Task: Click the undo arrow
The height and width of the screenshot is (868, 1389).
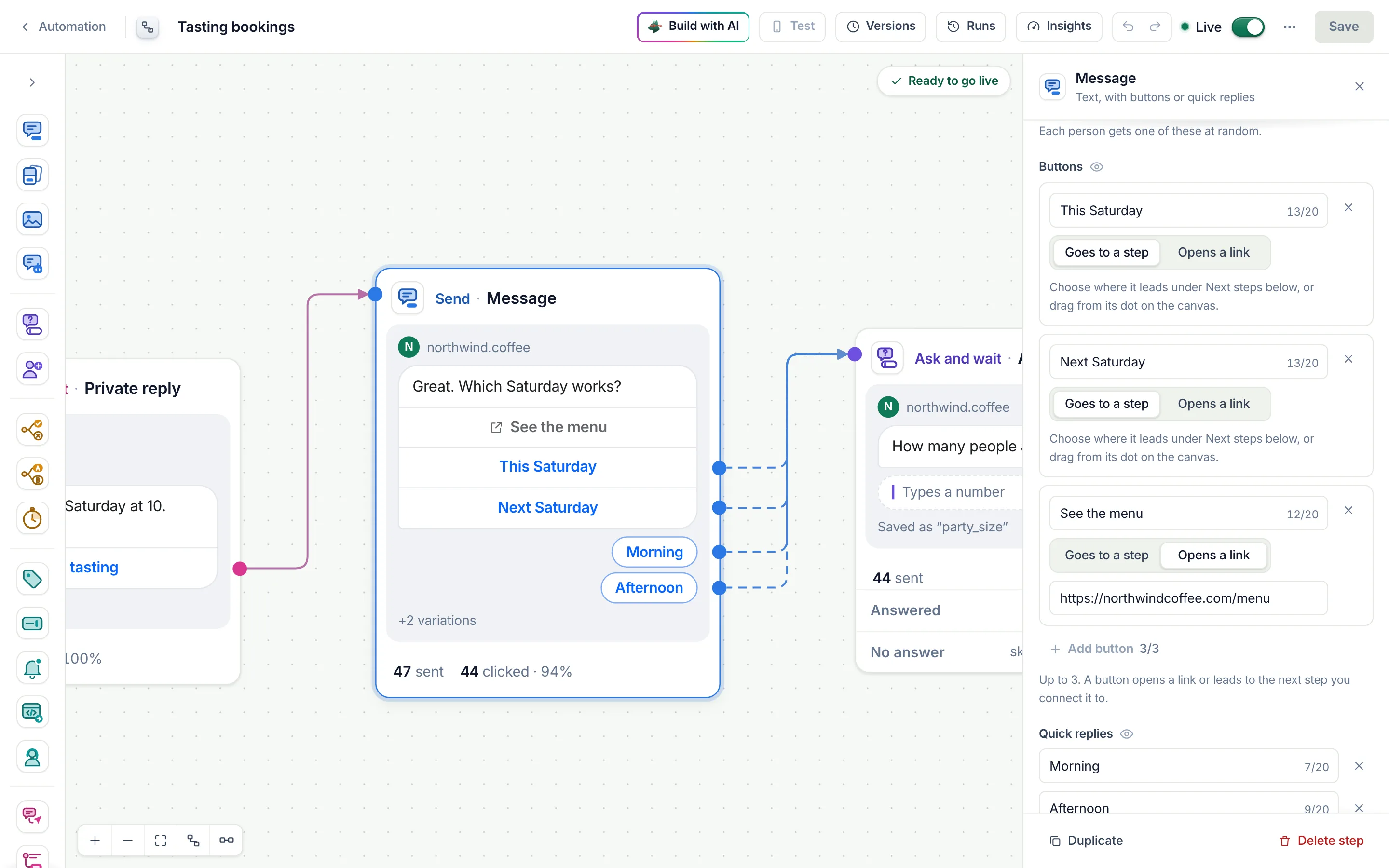Action: tap(1128, 27)
